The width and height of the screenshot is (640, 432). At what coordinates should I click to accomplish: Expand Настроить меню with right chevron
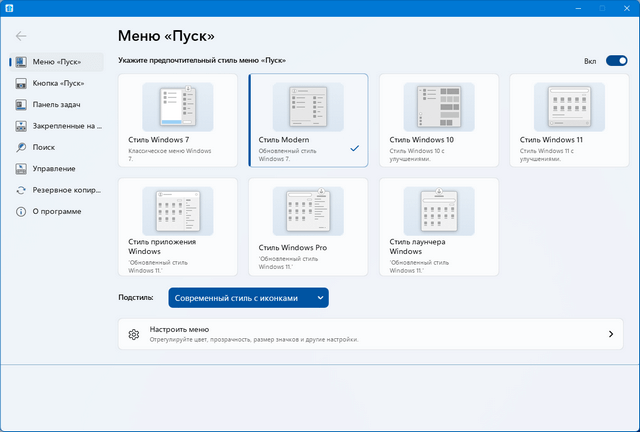[610, 334]
